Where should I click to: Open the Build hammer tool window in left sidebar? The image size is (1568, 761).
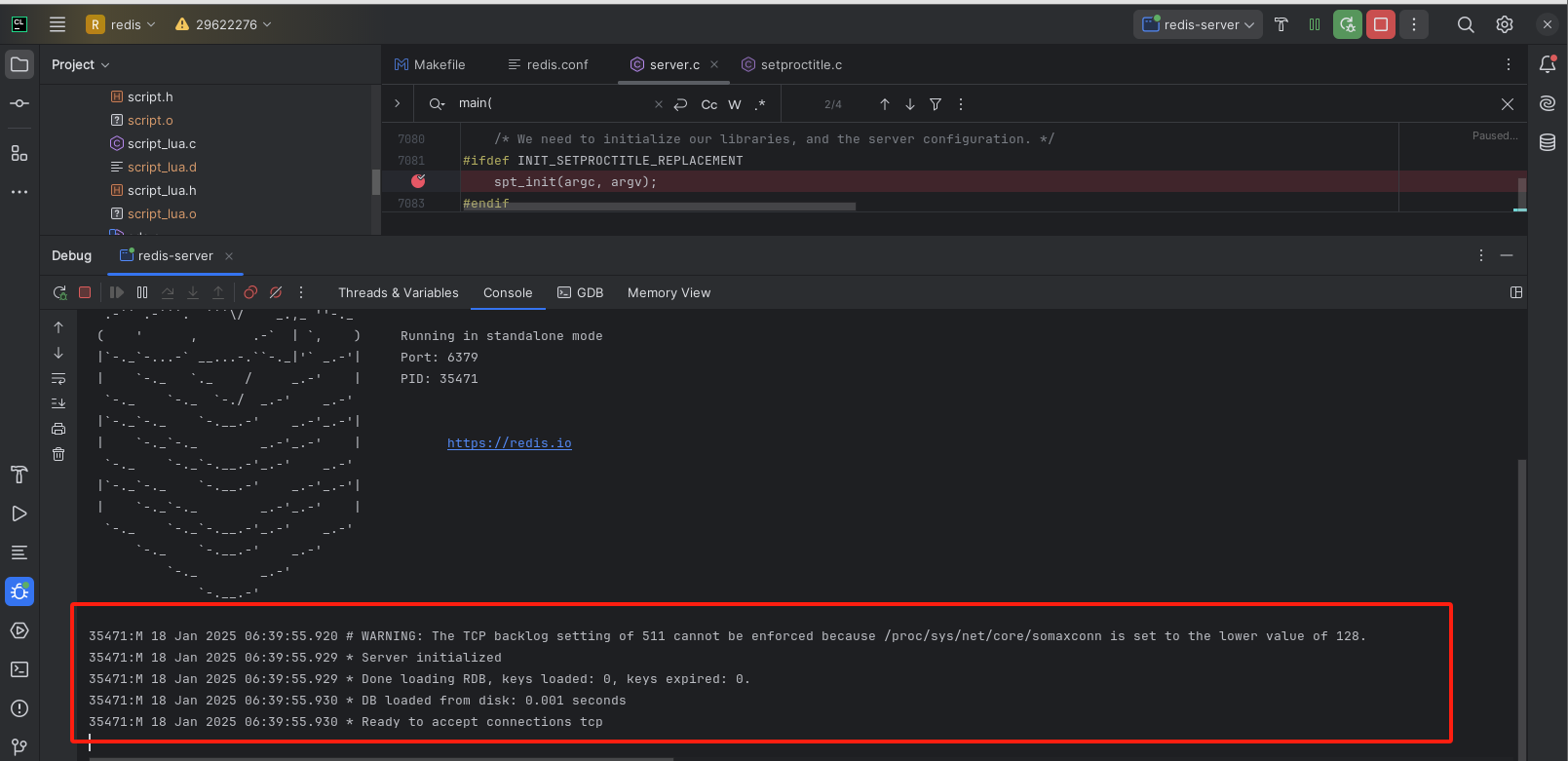(19, 475)
